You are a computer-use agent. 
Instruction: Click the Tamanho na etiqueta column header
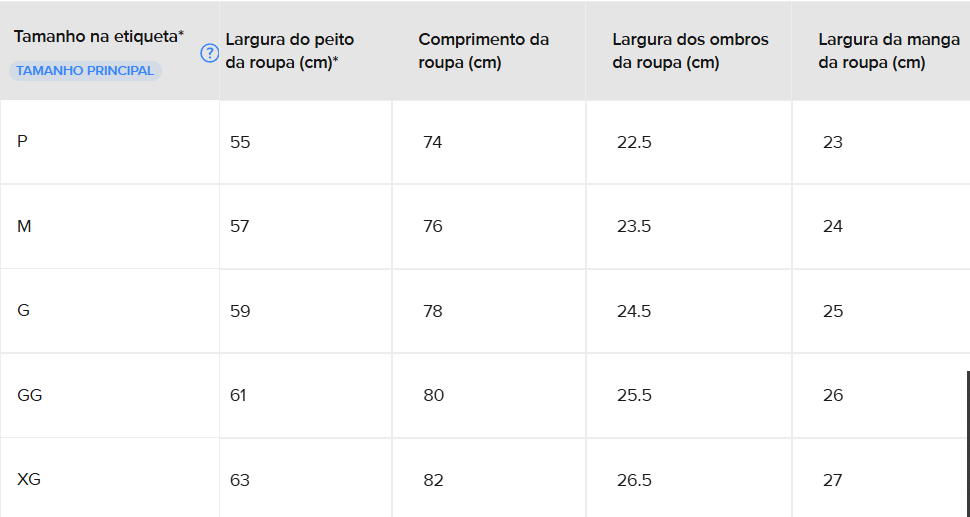coord(99,37)
